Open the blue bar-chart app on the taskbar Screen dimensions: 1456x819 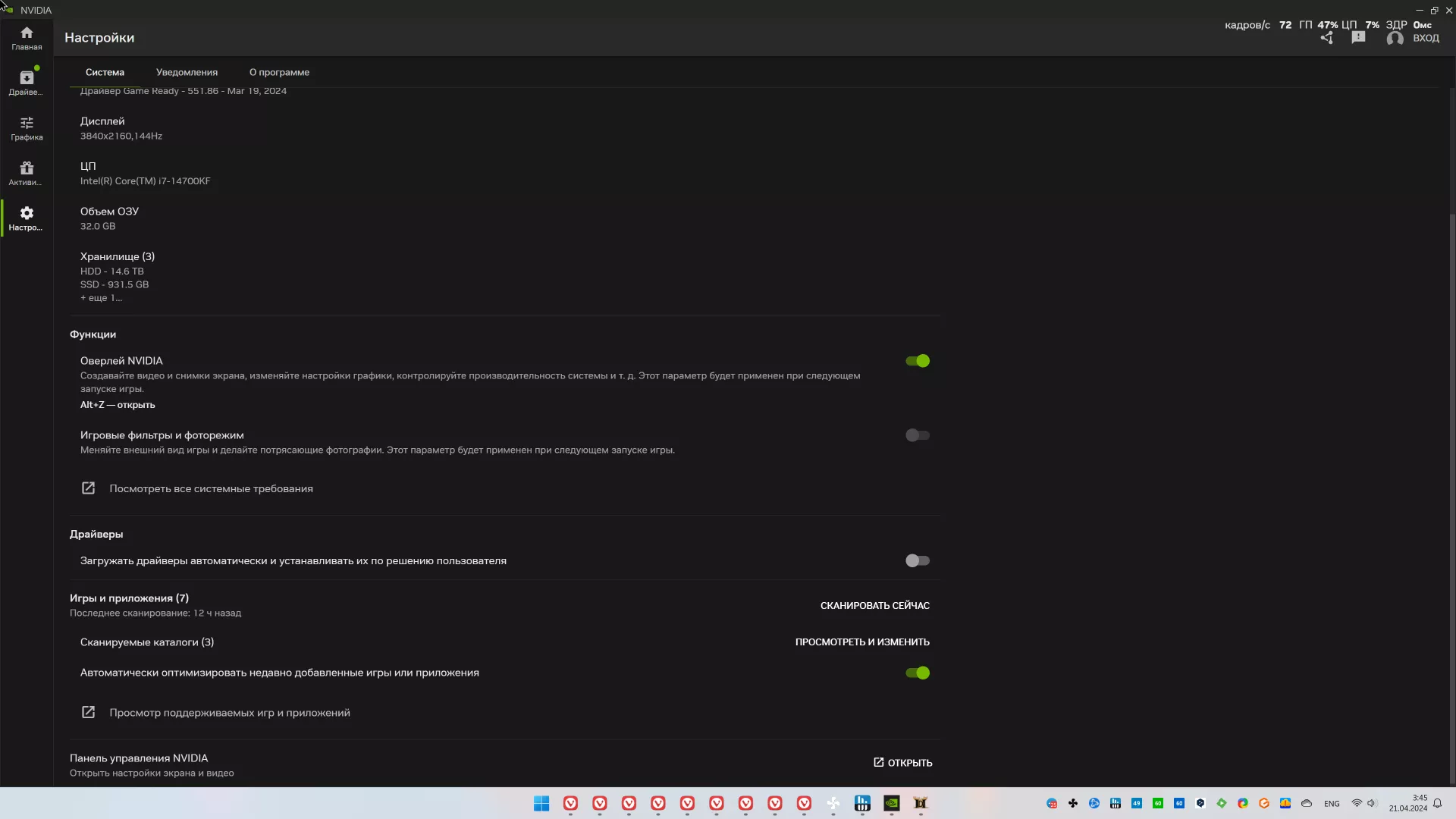click(862, 803)
